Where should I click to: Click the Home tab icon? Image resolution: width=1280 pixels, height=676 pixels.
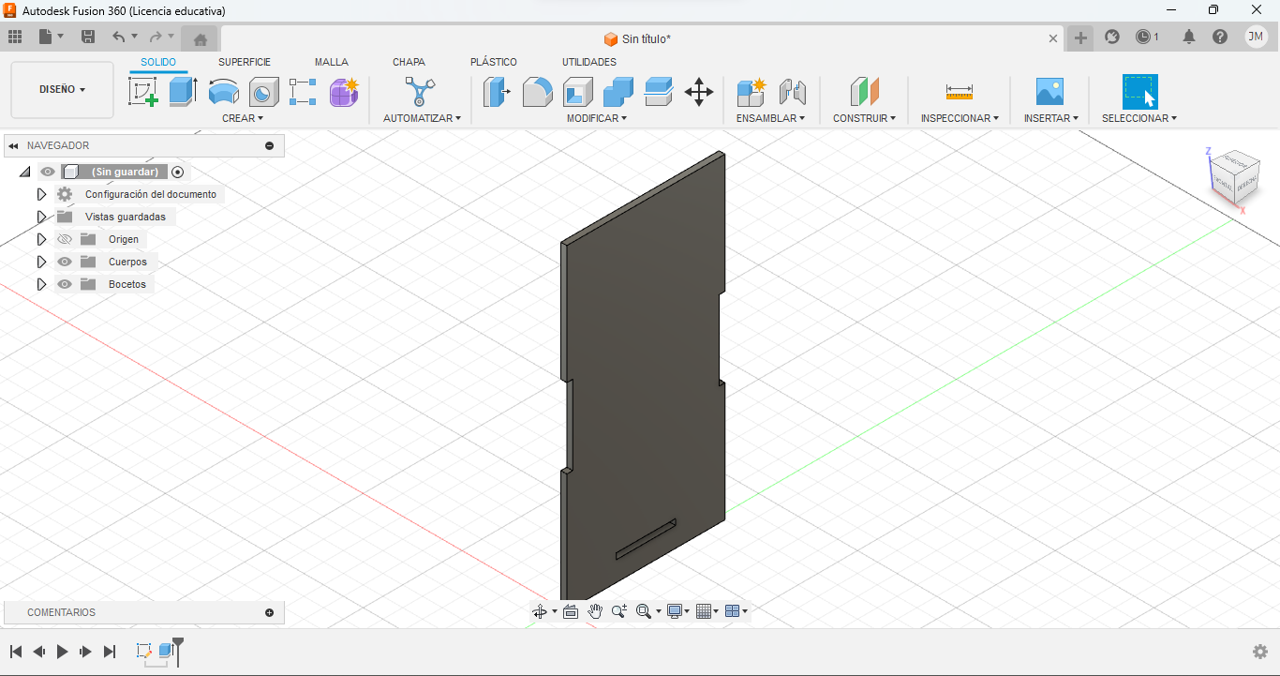point(200,39)
